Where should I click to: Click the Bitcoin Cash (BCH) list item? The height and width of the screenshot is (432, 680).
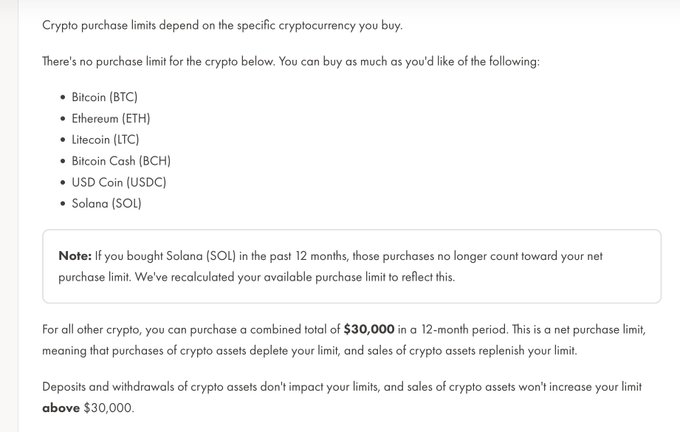click(121, 161)
